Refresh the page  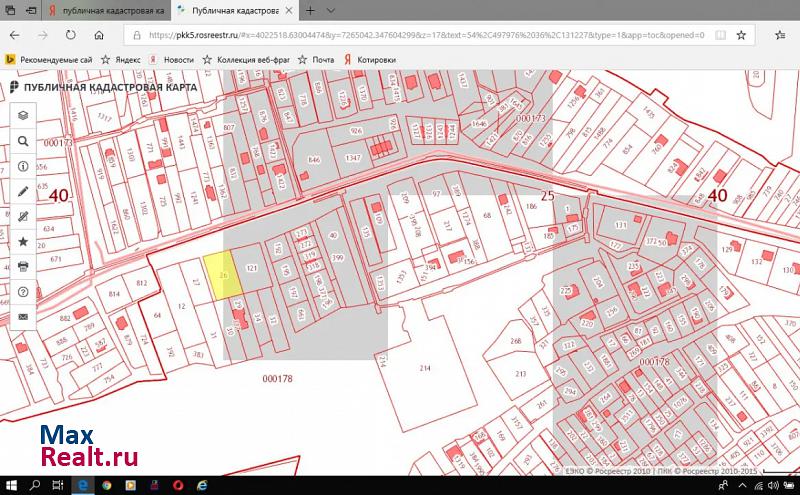tap(68, 34)
